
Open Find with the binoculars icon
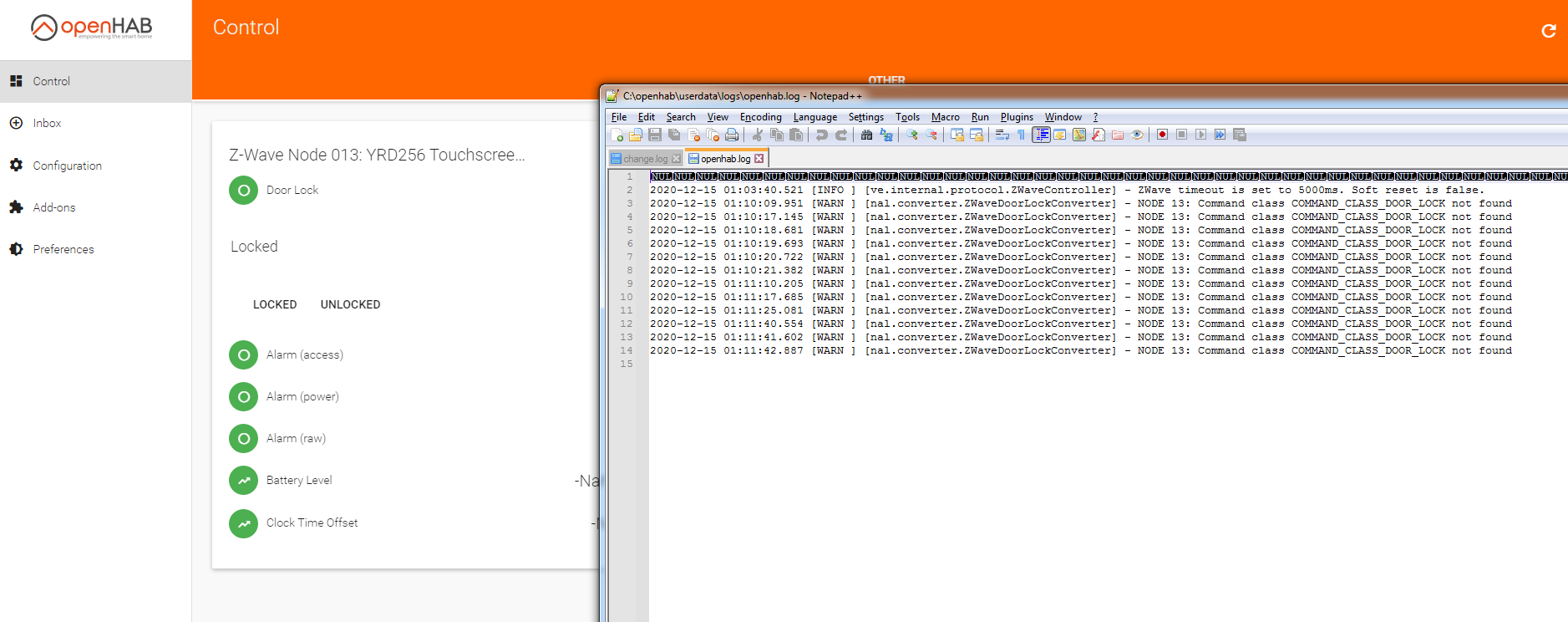click(866, 135)
